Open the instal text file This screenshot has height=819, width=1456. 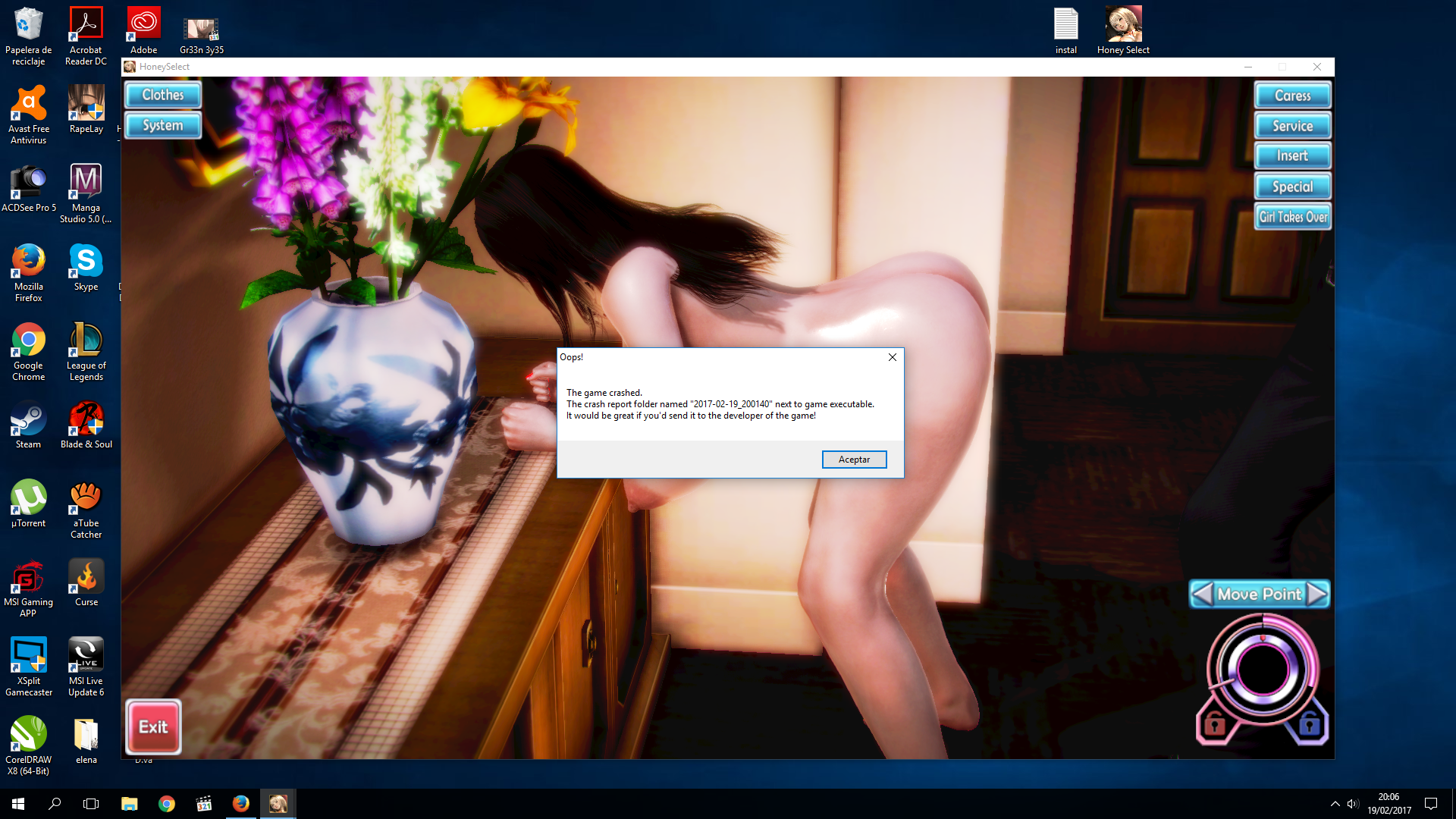[1066, 30]
